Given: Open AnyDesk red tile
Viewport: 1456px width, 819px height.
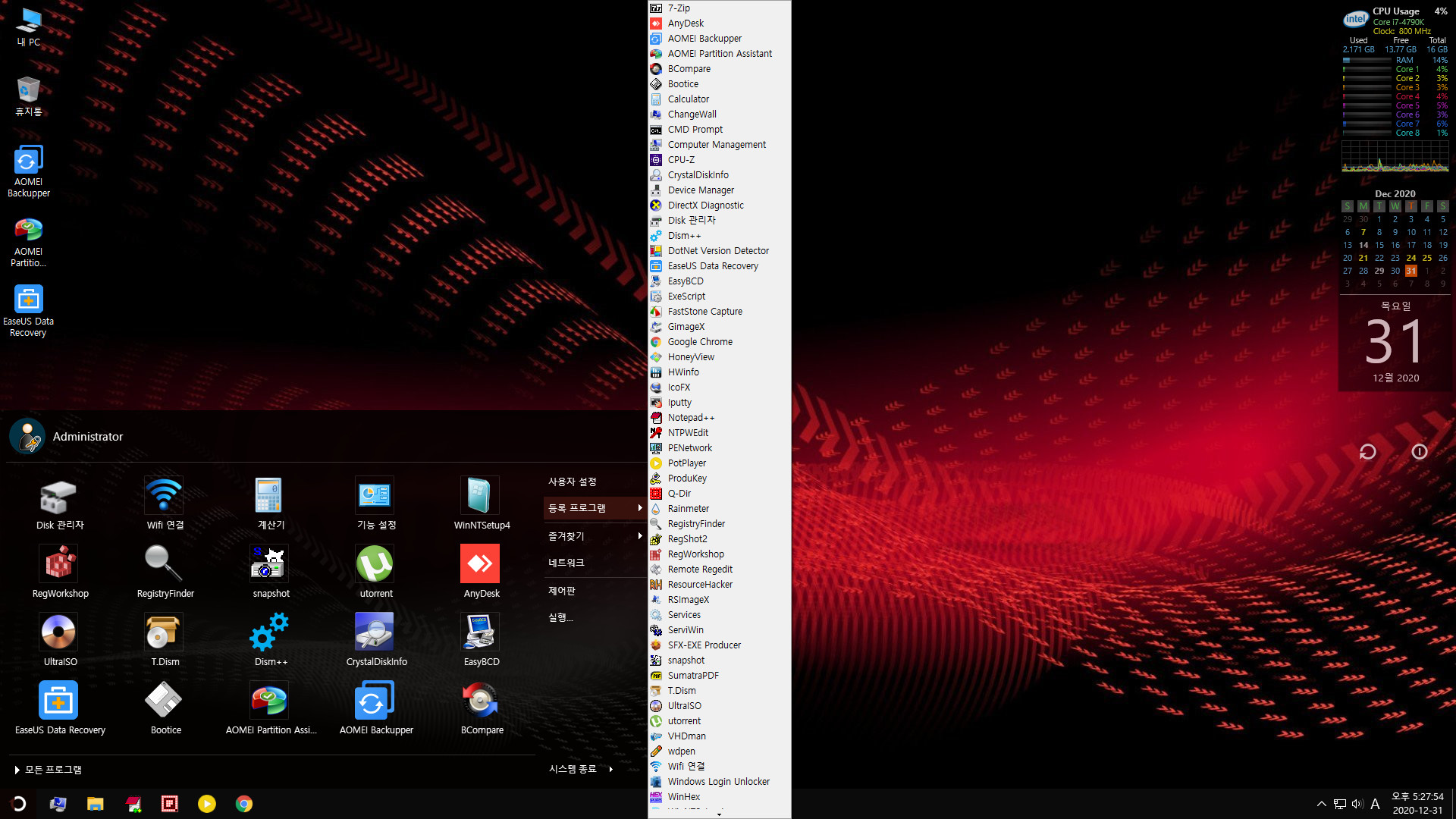Looking at the screenshot, I should [482, 573].
